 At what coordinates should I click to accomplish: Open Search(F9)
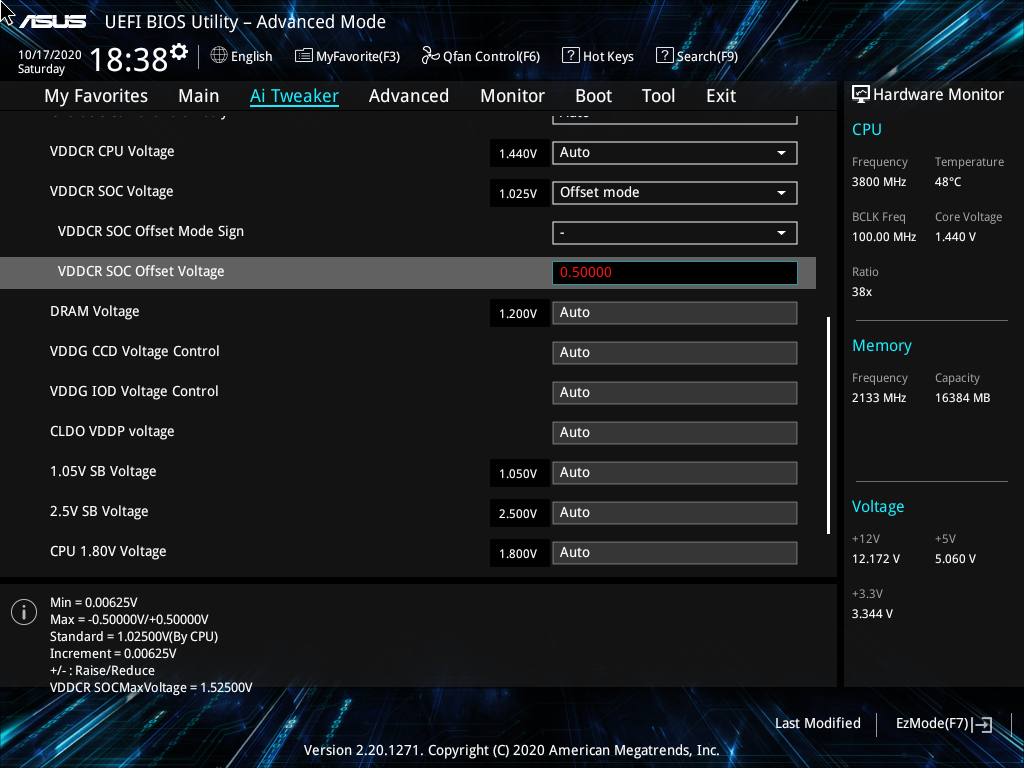pyautogui.click(x=697, y=56)
